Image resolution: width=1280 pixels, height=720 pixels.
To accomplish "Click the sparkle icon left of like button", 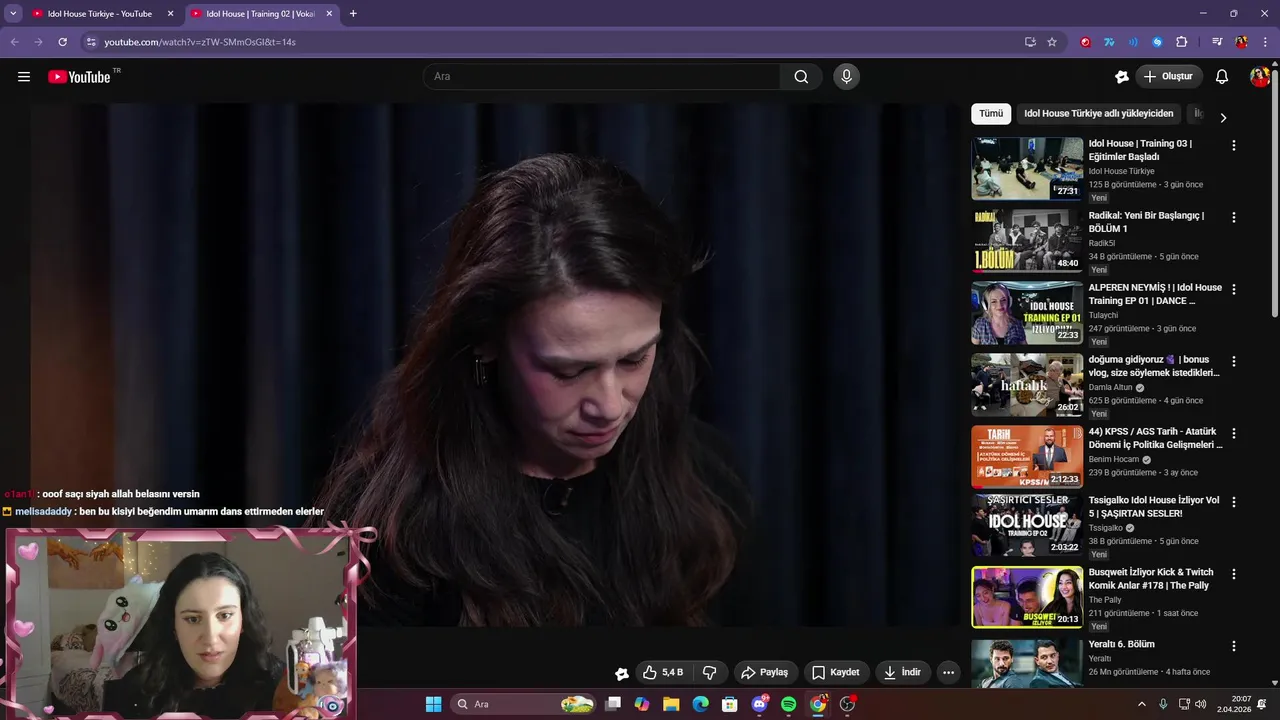I will (622, 673).
